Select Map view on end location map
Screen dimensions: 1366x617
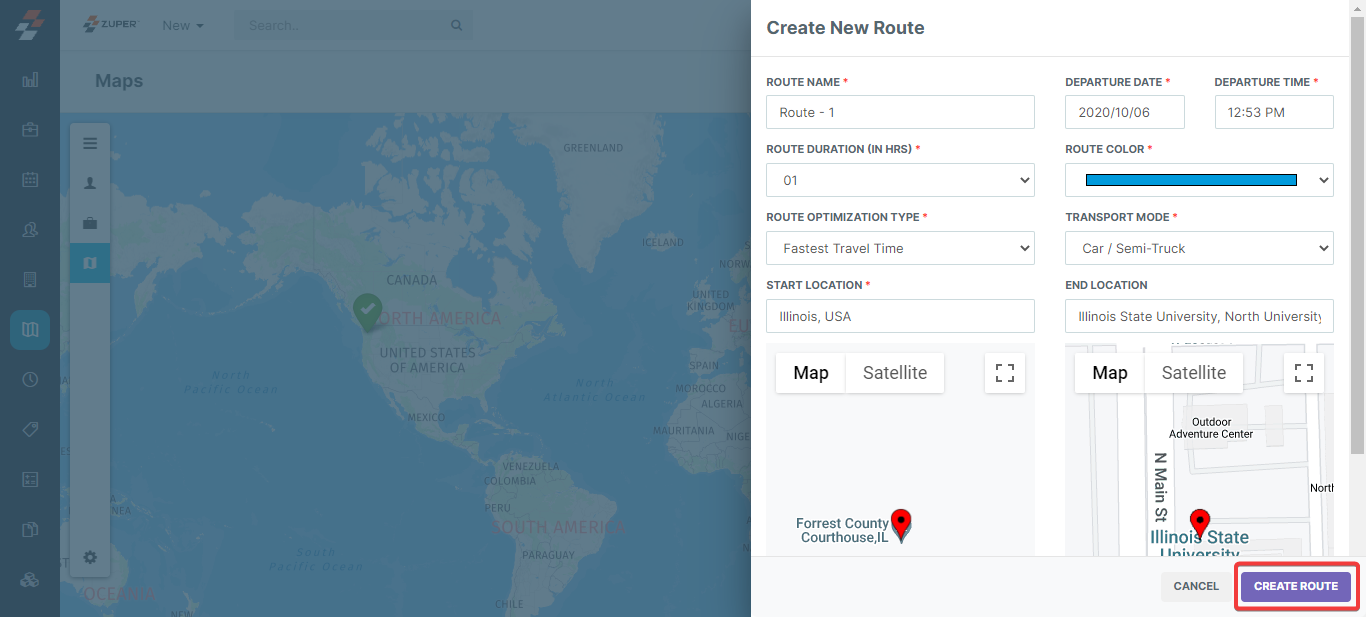pyautogui.click(x=1110, y=373)
